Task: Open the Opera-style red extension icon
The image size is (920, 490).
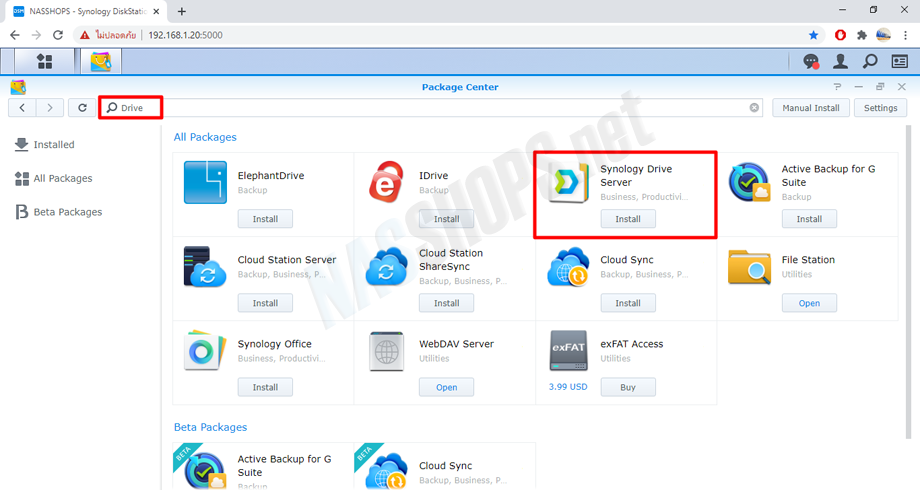Action: click(x=840, y=35)
